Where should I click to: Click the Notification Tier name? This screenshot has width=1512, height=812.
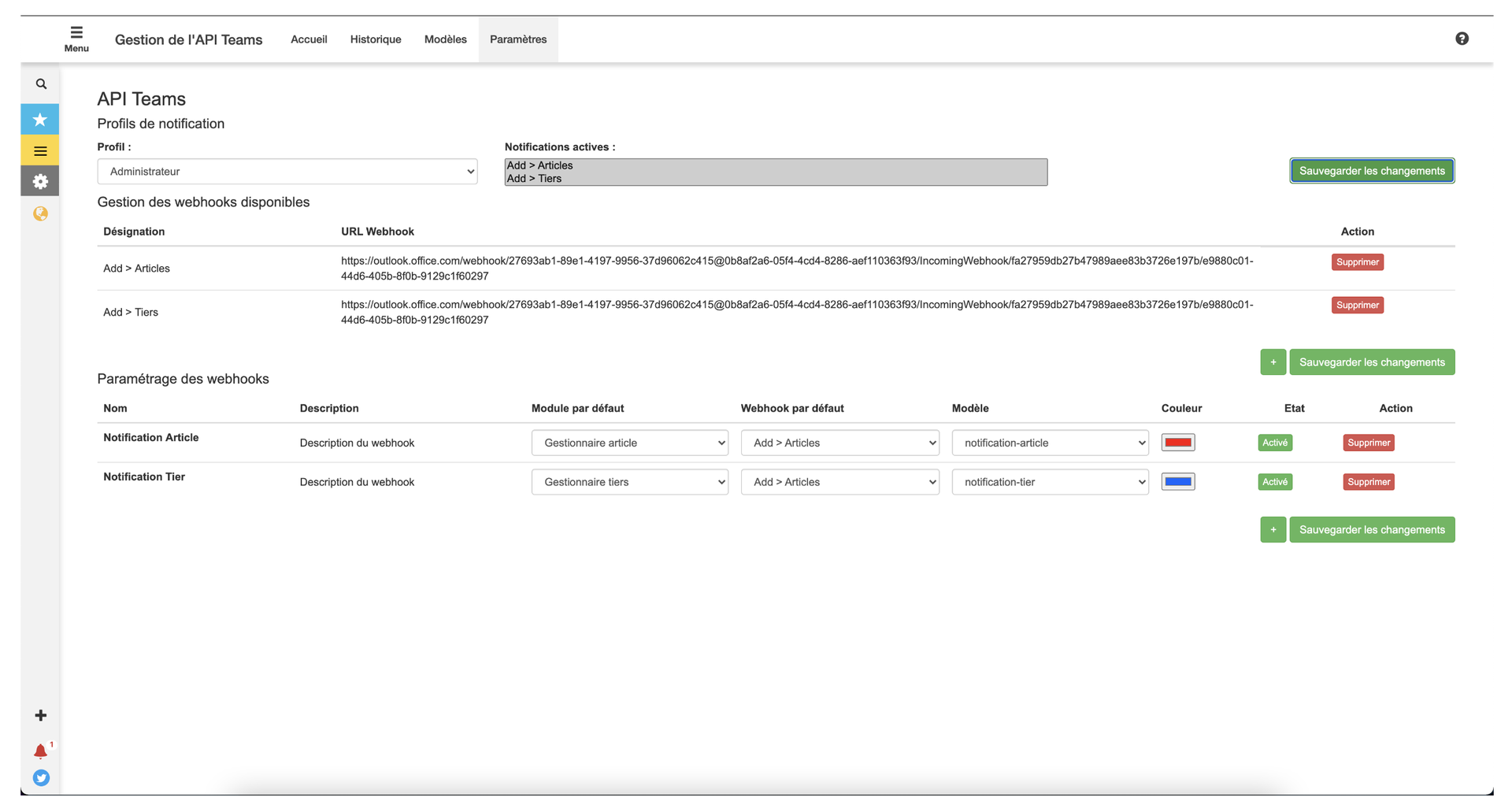point(144,477)
